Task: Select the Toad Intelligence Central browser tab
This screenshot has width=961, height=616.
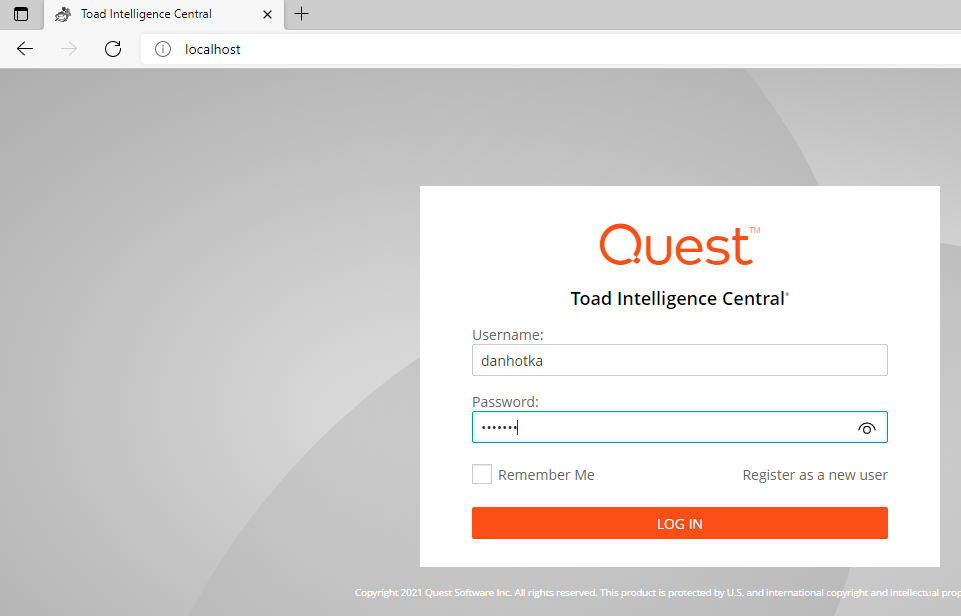Action: pyautogui.click(x=164, y=15)
